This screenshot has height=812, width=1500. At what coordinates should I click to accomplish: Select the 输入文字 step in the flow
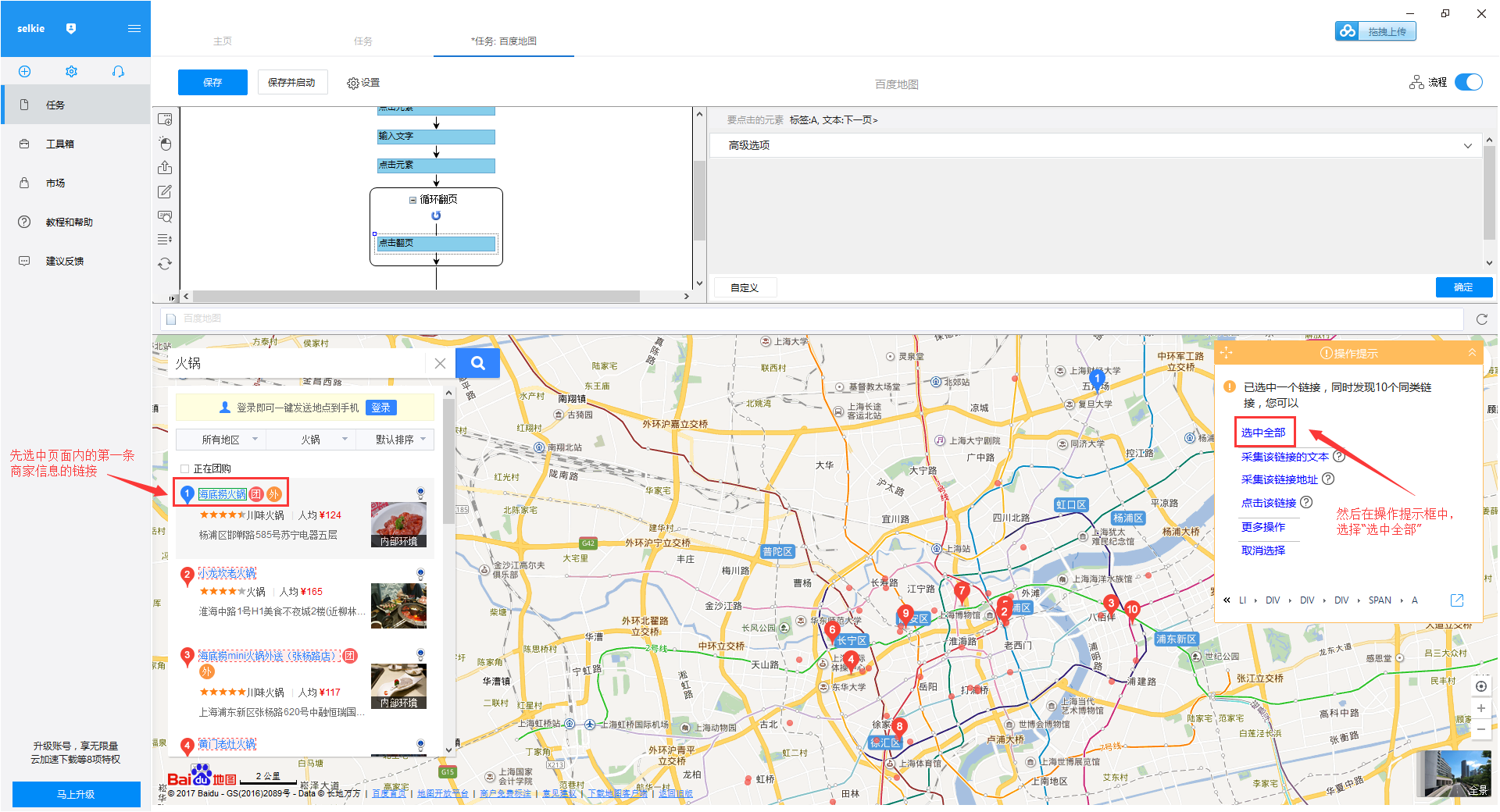point(436,137)
